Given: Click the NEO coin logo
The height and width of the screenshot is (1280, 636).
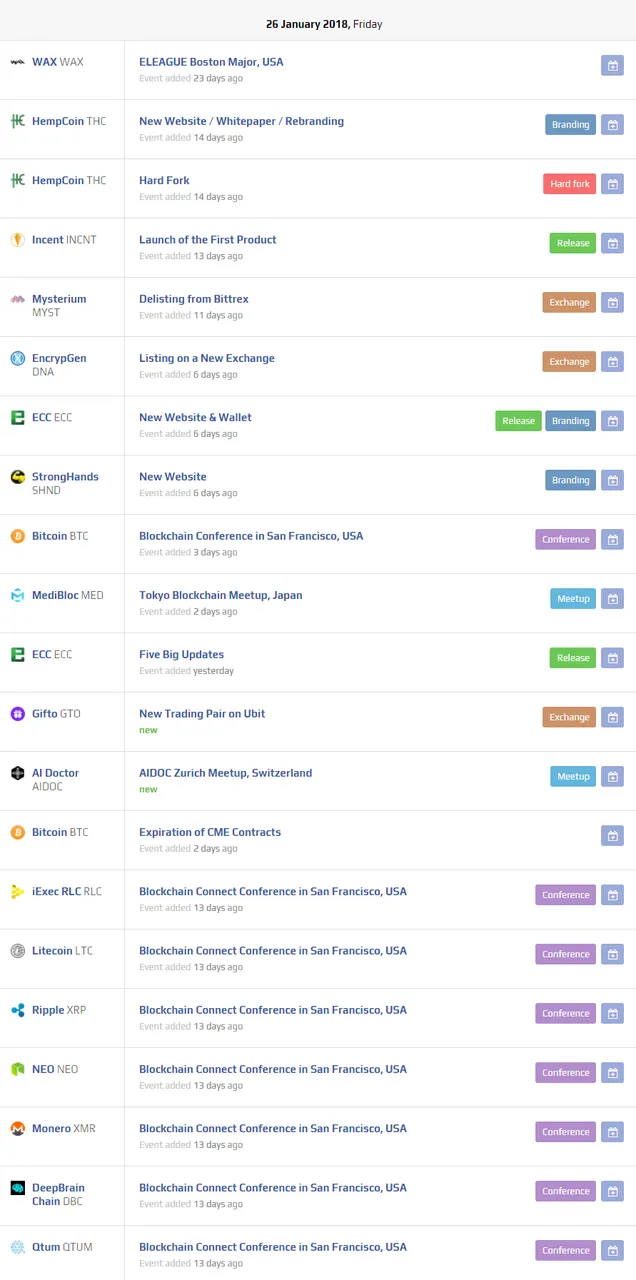Looking at the screenshot, I should tap(17, 1069).
